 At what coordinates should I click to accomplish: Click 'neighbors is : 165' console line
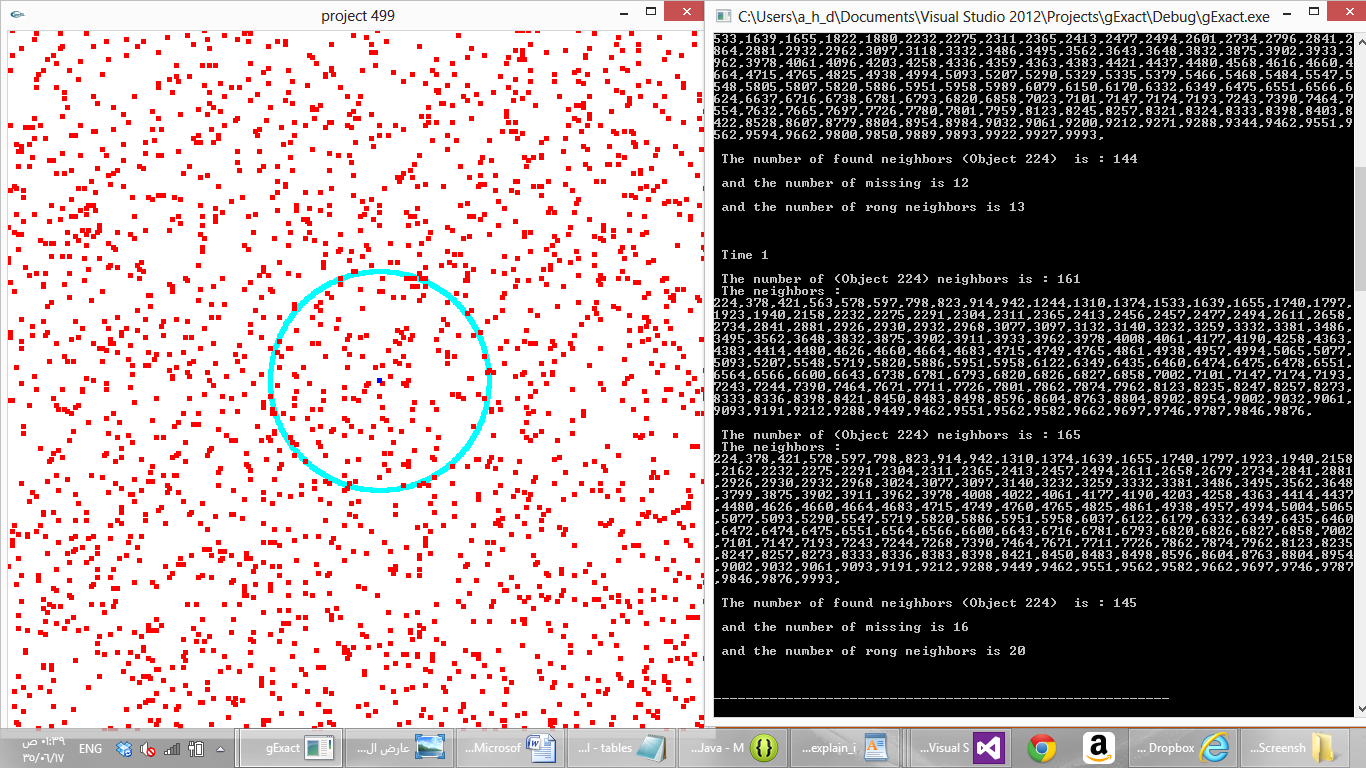tap(901, 435)
